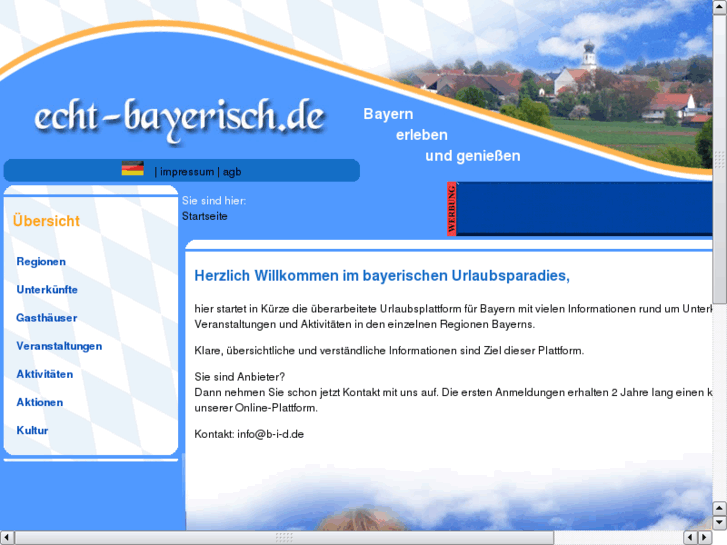The width and height of the screenshot is (727, 545).
Task: Click the Kontakt info@b-i-d.de text
Action: pos(249,434)
